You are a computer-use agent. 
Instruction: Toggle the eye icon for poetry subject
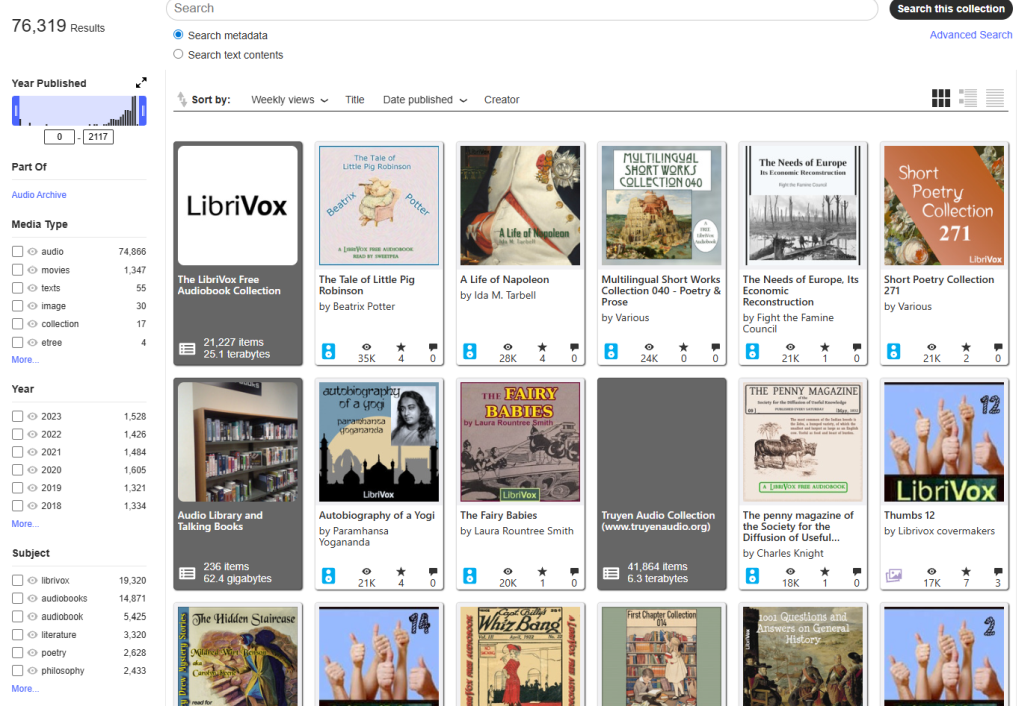click(33, 653)
